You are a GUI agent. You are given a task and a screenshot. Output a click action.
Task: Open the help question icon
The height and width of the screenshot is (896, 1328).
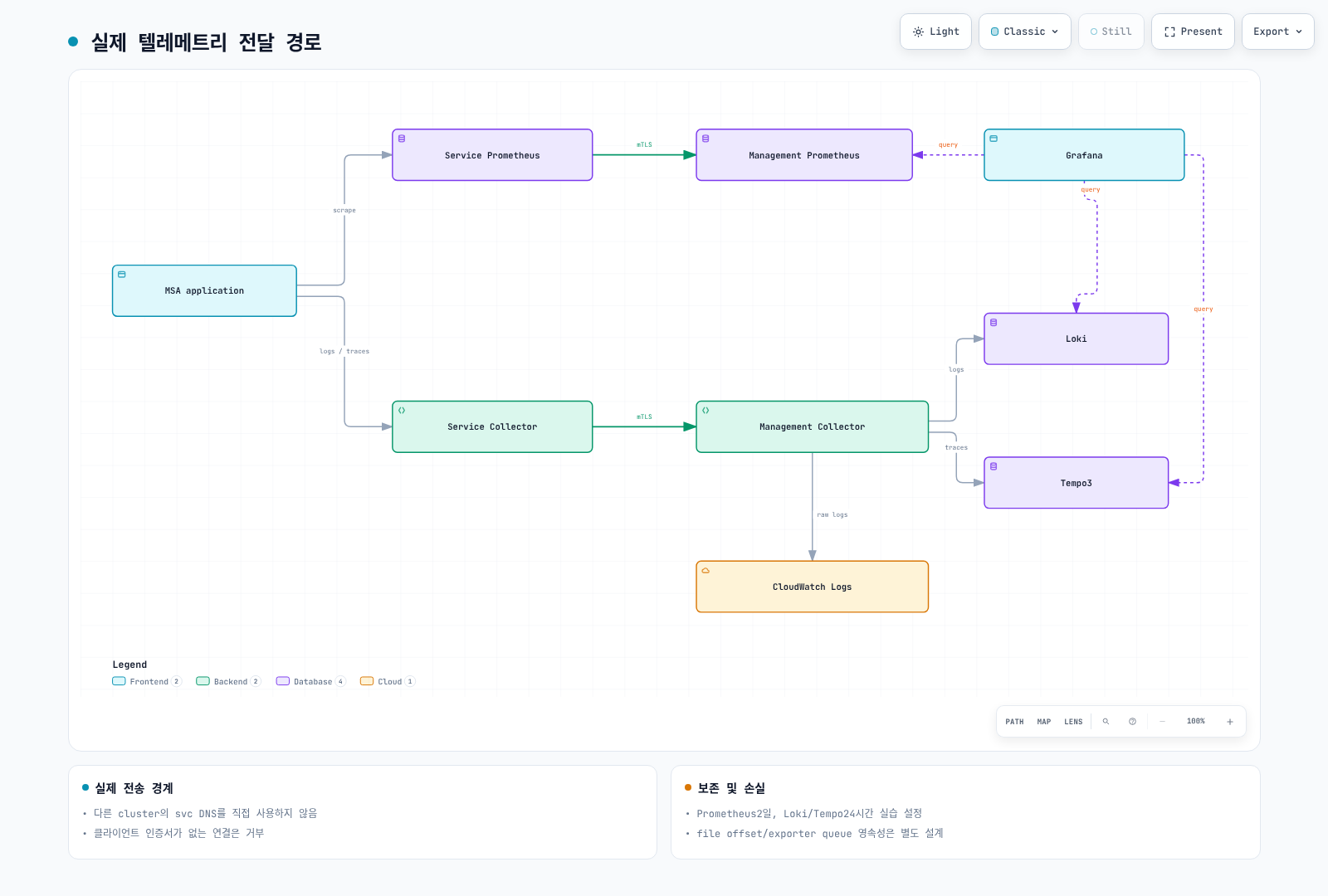[1132, 722]
